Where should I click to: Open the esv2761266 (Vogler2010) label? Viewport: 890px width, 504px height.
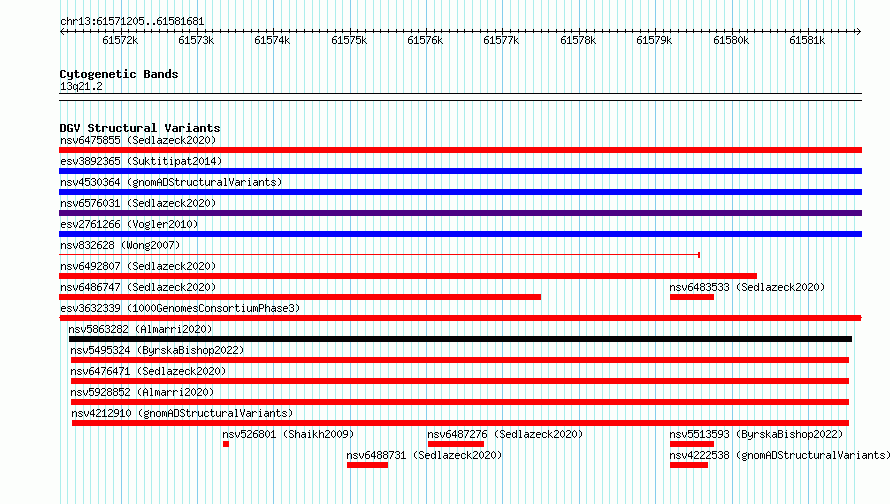(129, 224)
